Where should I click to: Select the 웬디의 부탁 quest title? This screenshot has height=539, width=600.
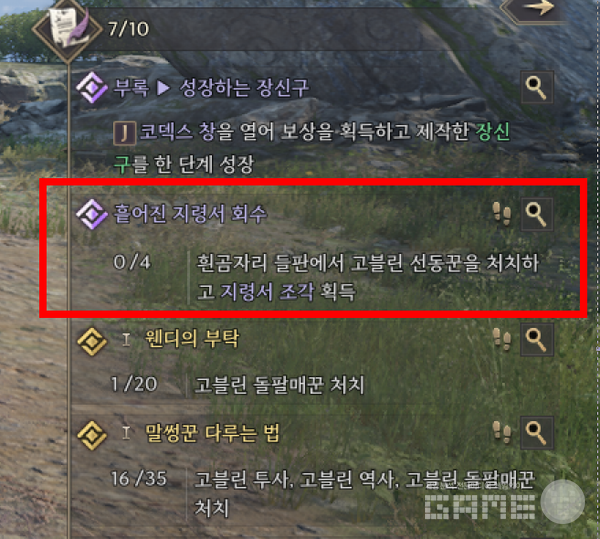click(x=192, y=339)
